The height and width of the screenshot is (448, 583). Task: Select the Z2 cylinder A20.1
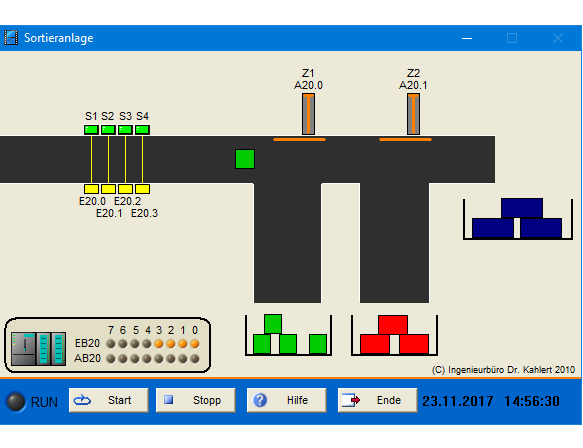(x=413, y=114)
